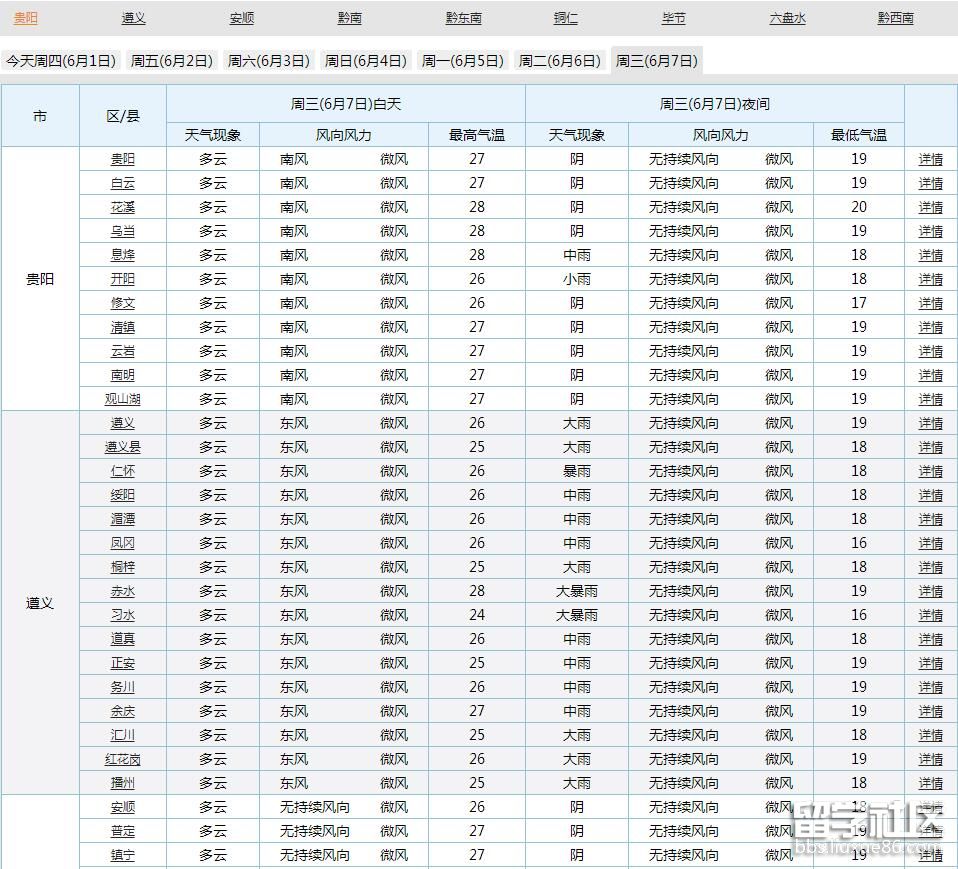
Task: Open the 普定 county link
Action: coord(122,831)
